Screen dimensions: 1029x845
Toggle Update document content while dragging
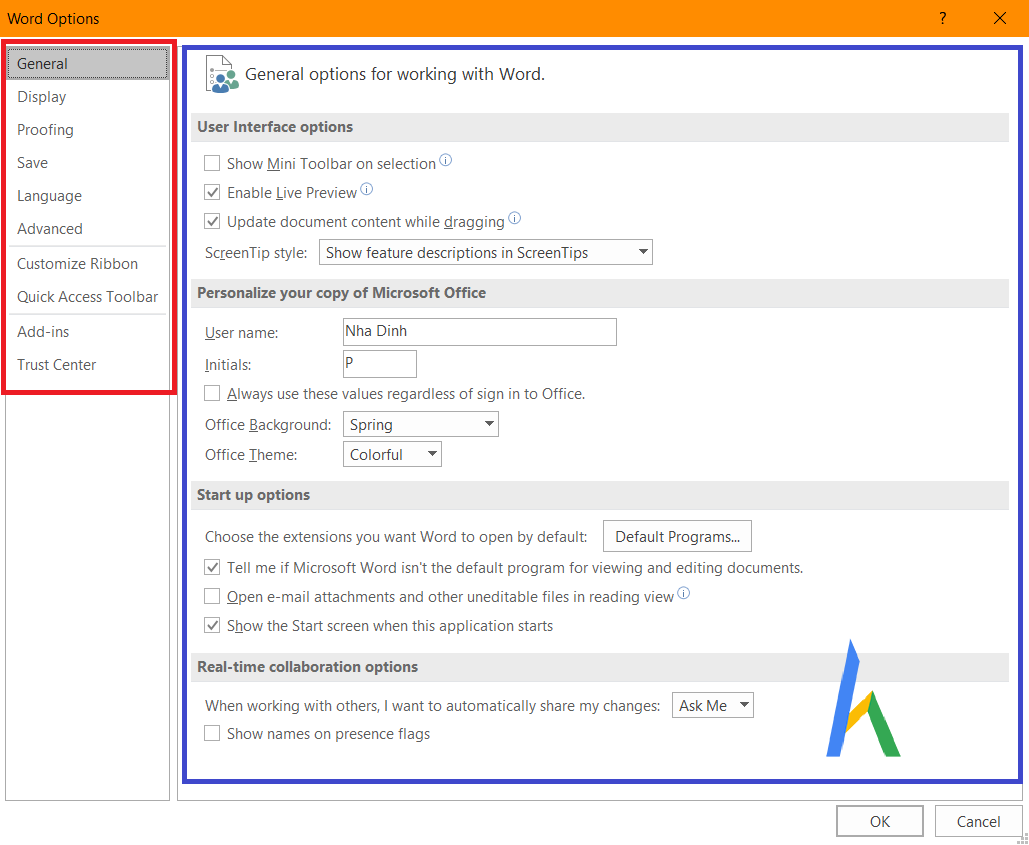212,221
